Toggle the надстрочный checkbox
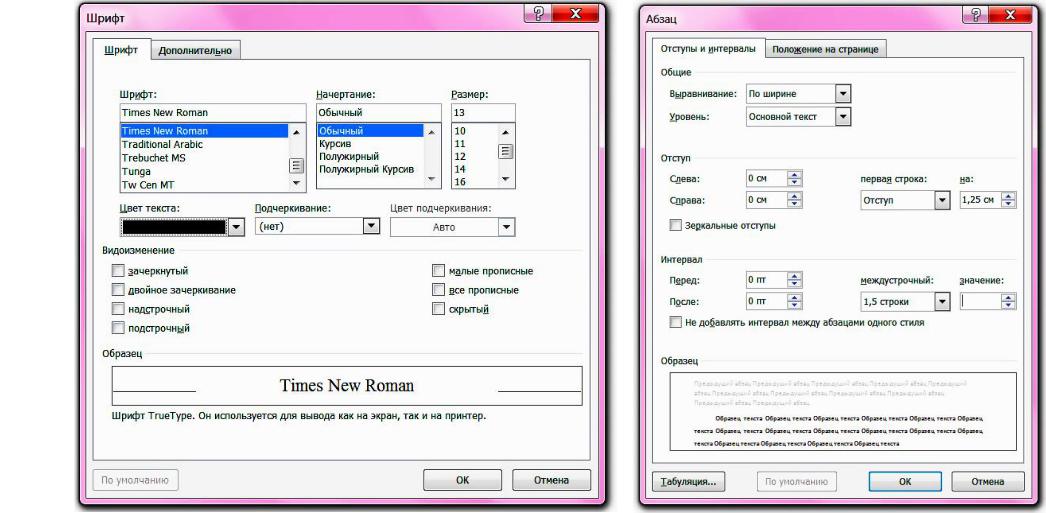The width and height of the screenshot is (1046, 513). [118, 309]
